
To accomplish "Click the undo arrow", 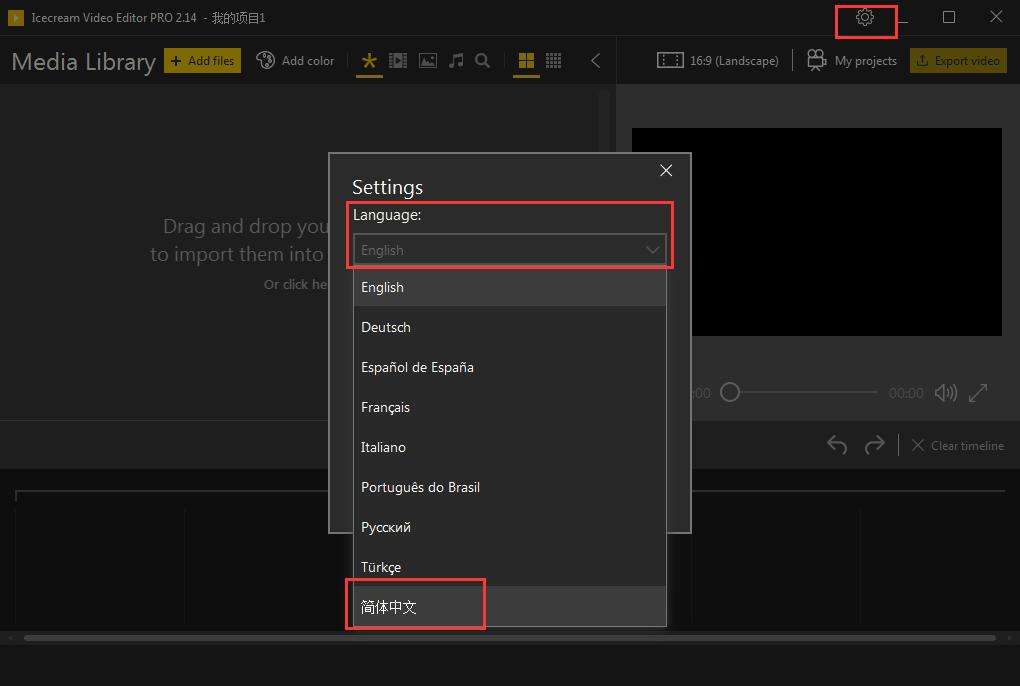I will point(837,445).
